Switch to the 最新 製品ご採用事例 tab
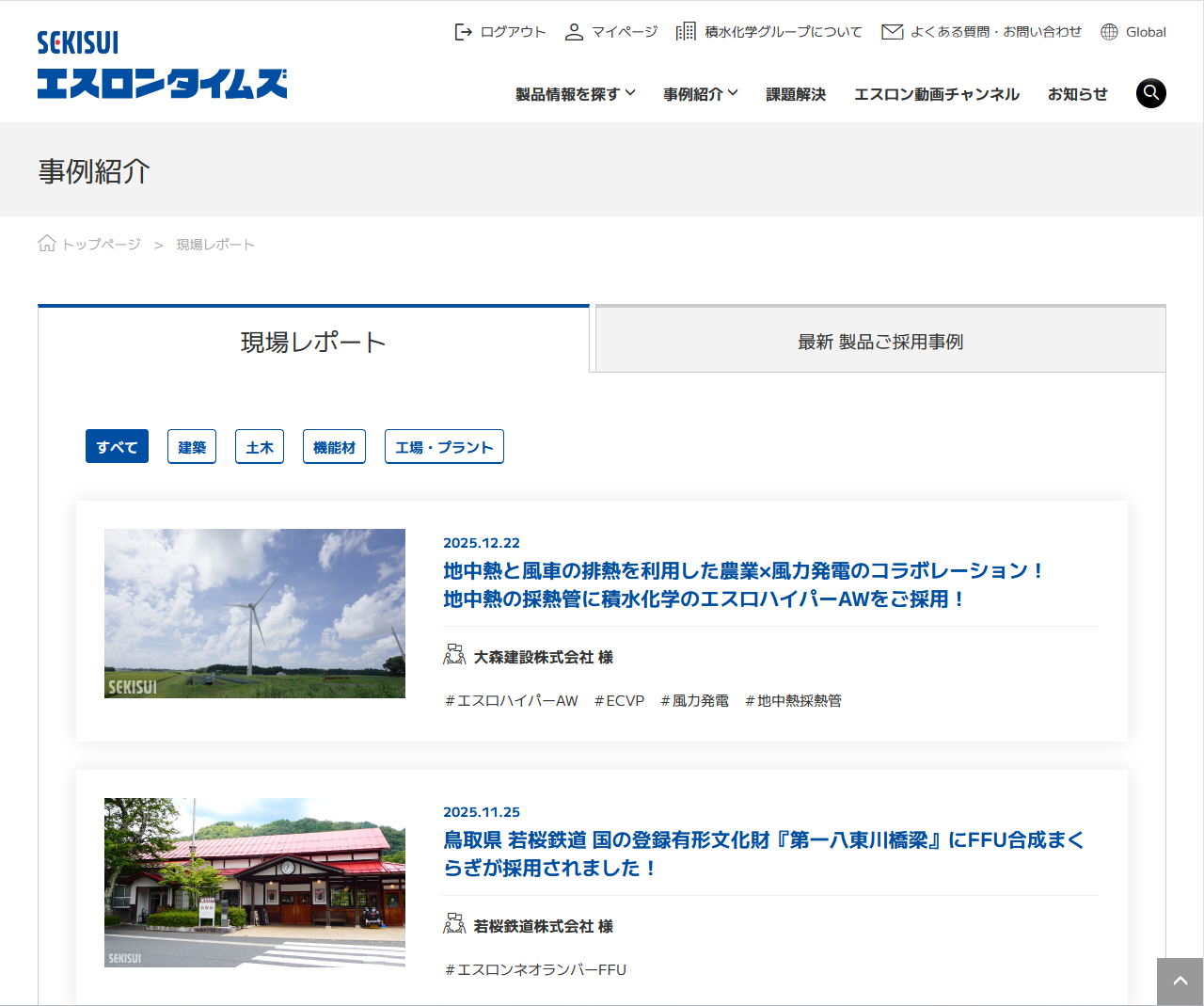Image resolution: width=1204 pixels, height=1006 pixels. 878,341
